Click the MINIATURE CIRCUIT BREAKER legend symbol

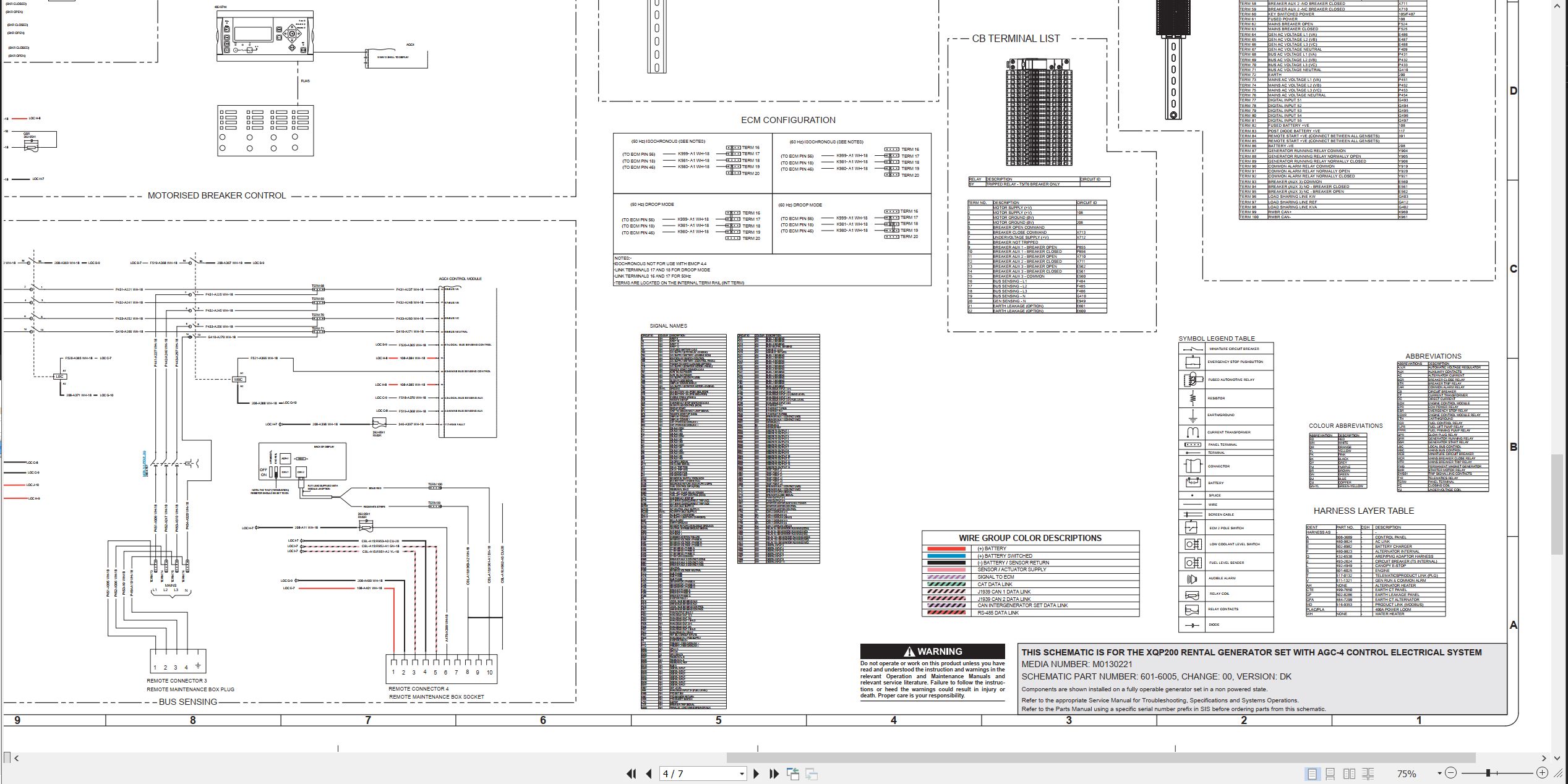1192,349
